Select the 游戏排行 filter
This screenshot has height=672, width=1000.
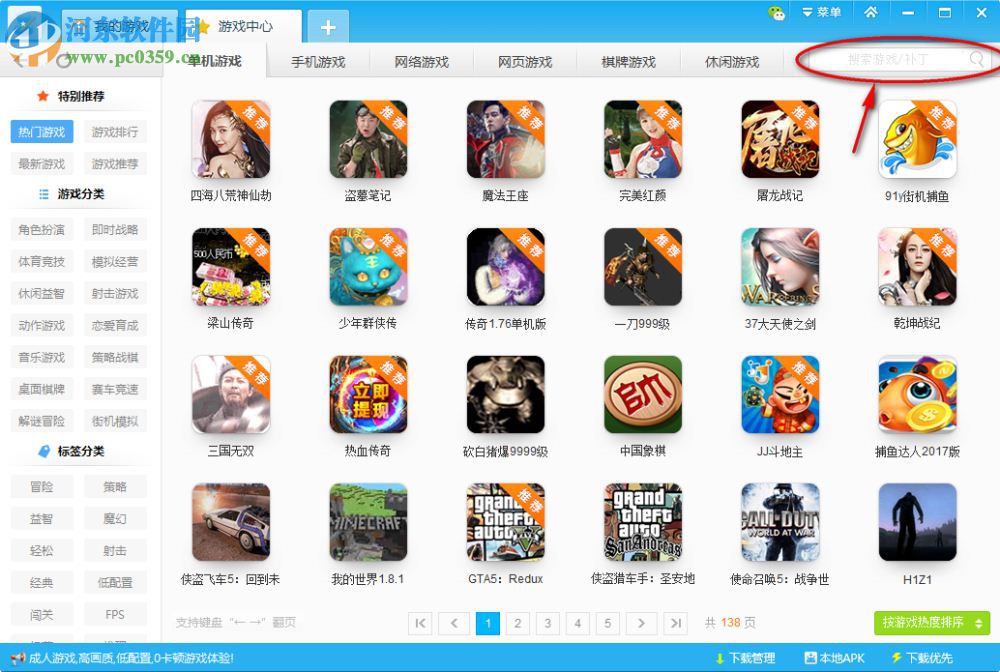(114, 131)
